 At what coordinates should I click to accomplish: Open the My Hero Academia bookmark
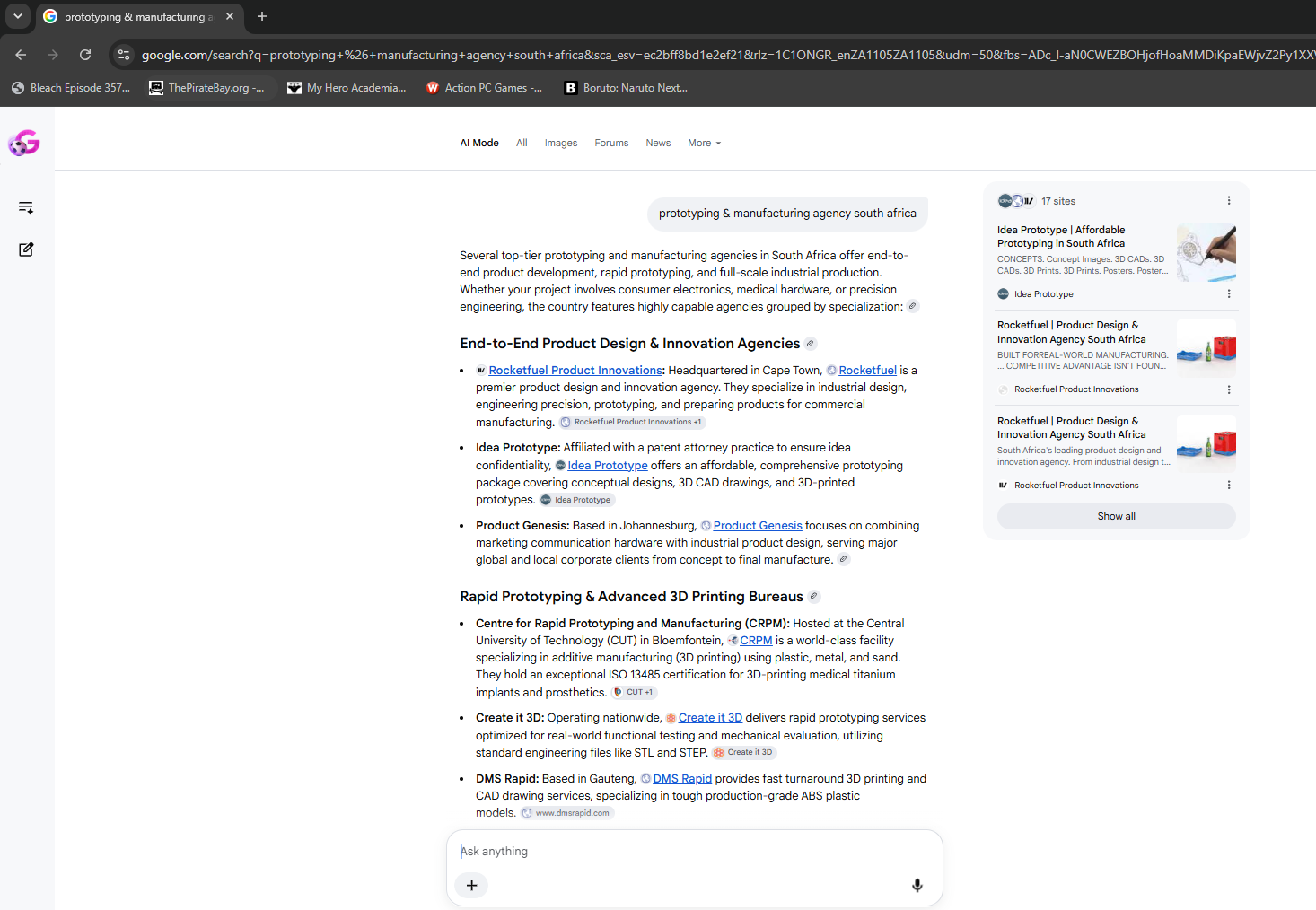(x=347, y=88)
